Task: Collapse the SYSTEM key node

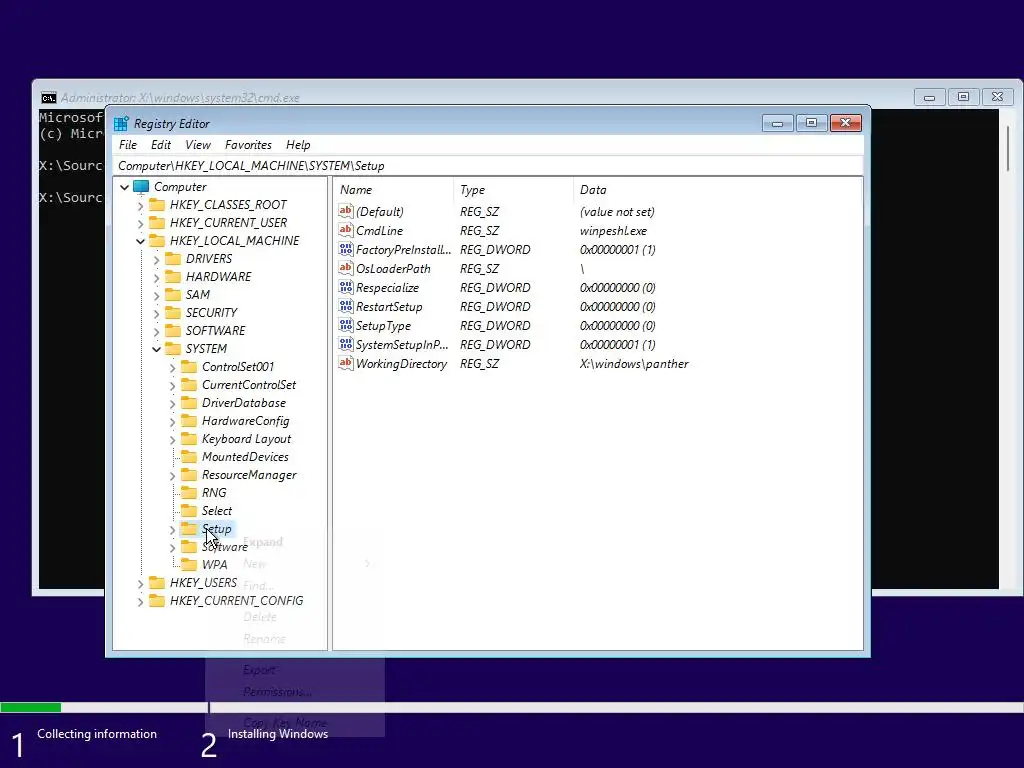Action: (157, 349)
